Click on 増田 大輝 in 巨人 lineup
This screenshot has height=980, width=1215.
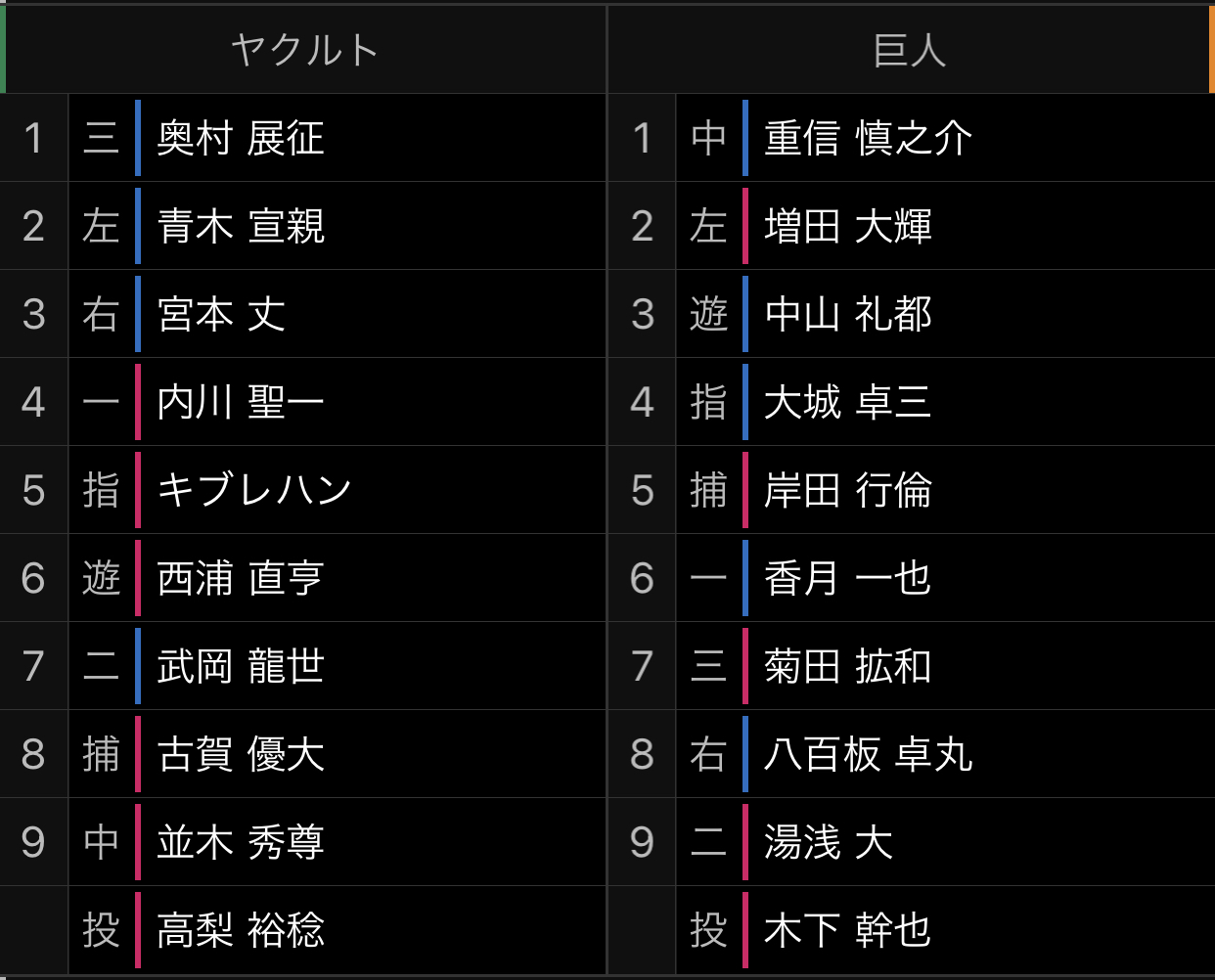pyautogui.click(x=848, y=226)
